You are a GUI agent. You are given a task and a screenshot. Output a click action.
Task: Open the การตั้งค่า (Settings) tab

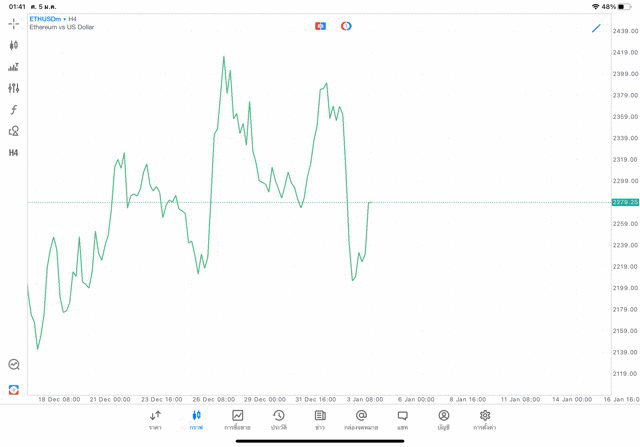[485, 420]
